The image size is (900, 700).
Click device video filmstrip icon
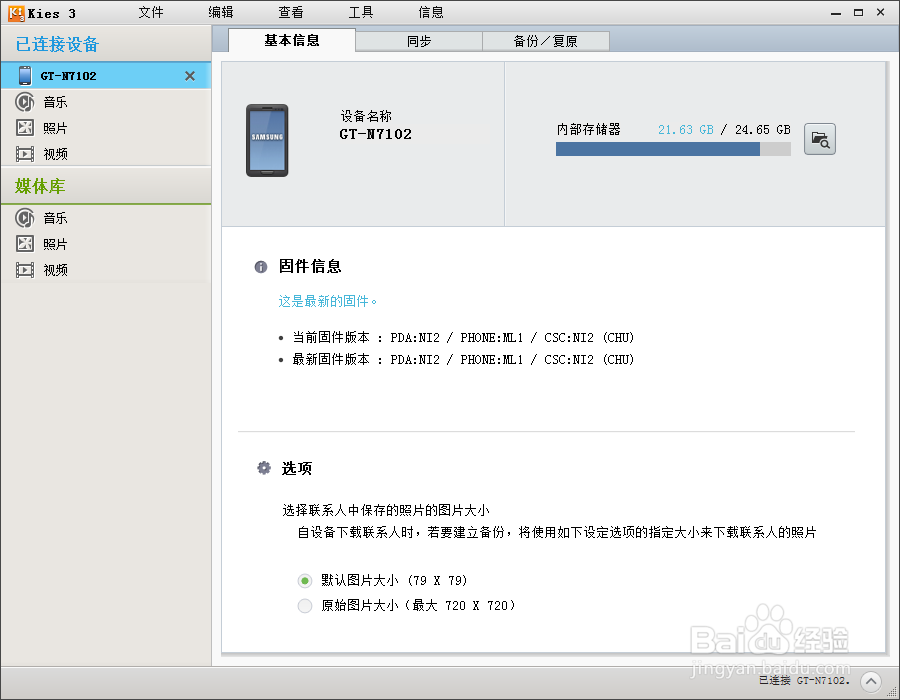tap(25, 154)
